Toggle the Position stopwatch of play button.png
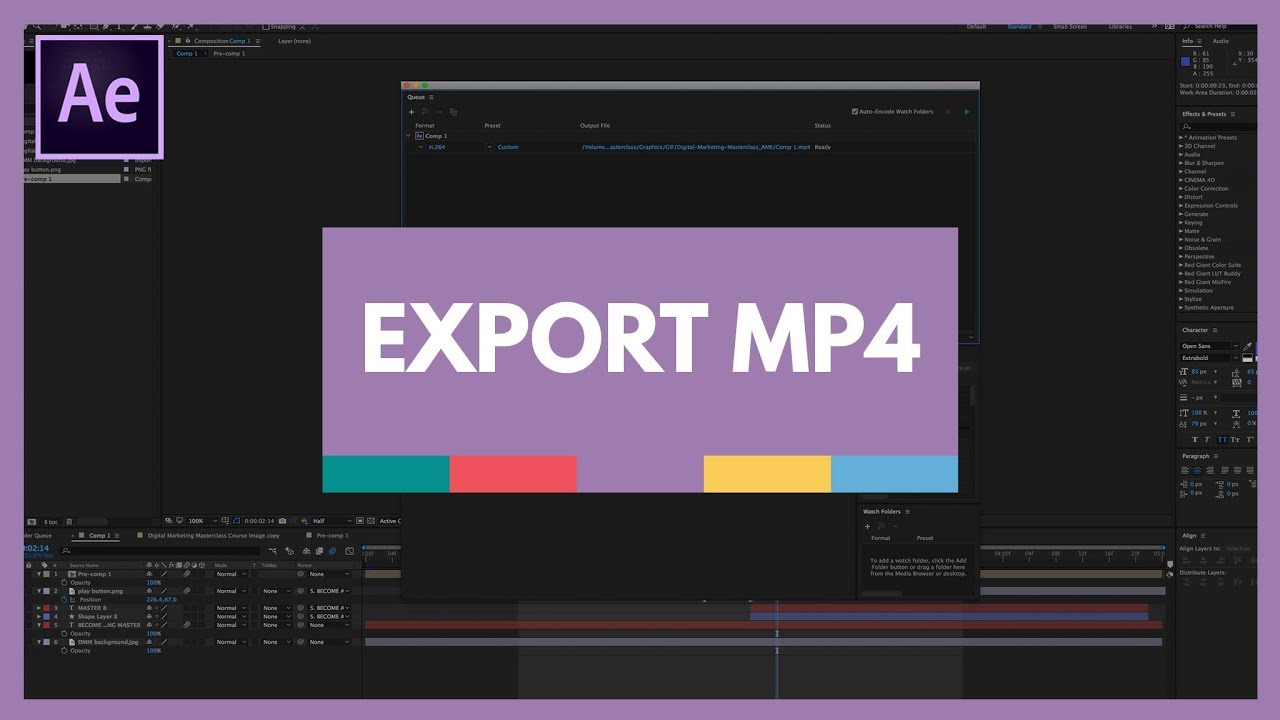Screen dimensions: 1280x720 [64, 599]
